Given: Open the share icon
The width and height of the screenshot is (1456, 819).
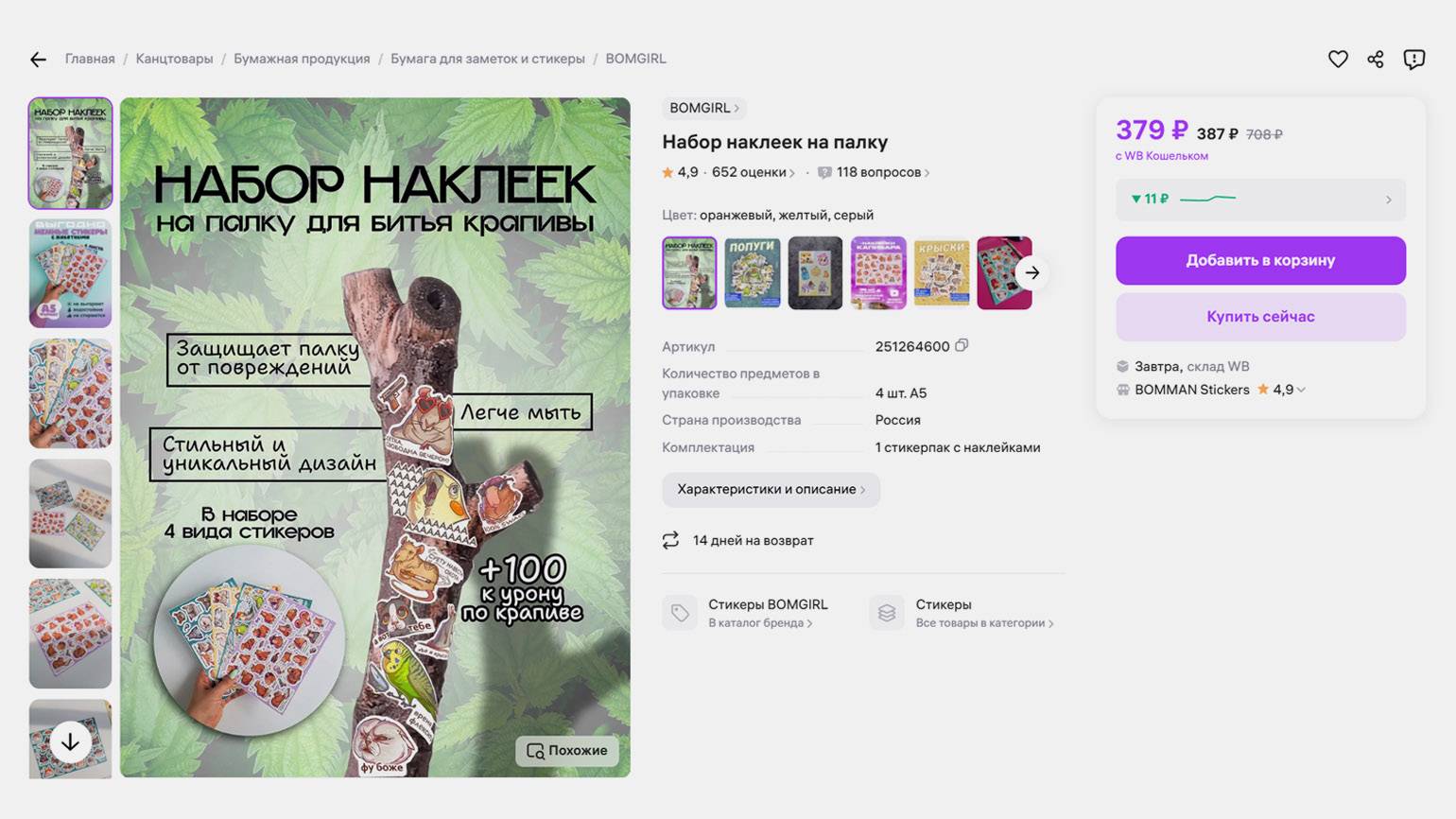Looking at the screenshot, I should point(1376,59).
